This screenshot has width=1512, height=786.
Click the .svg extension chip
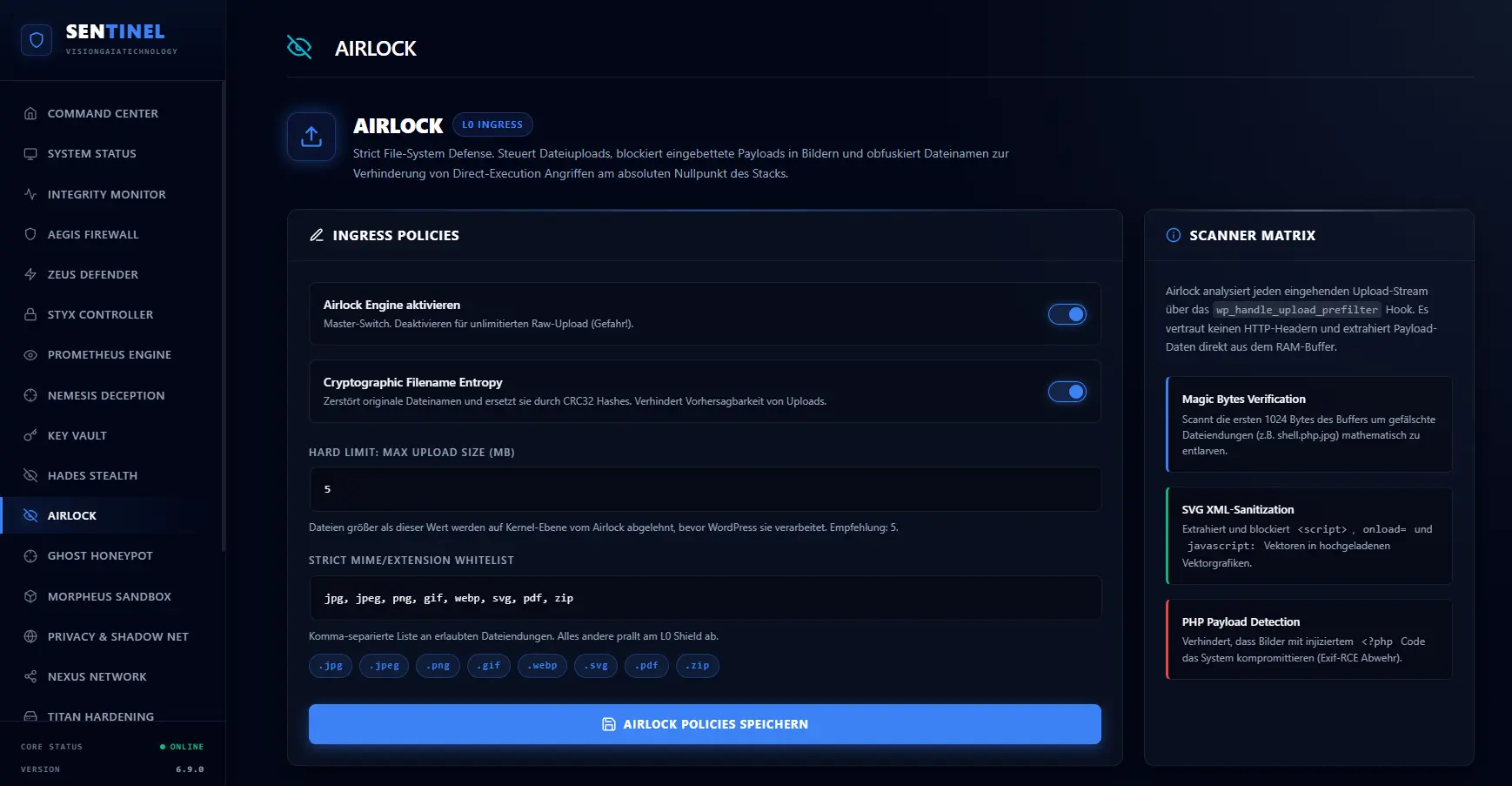[596, 666]
